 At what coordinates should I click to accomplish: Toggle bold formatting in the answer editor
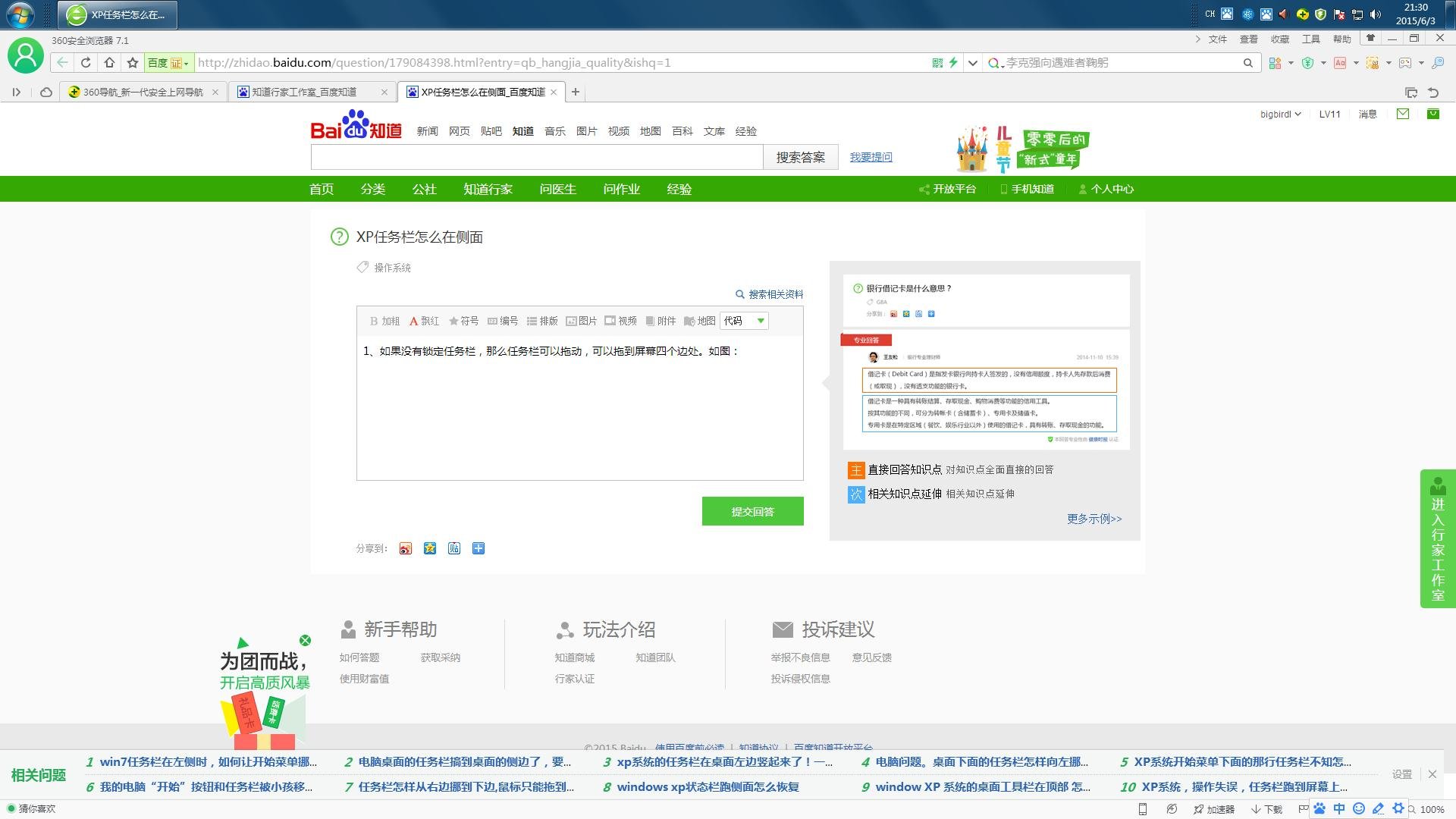pos(384,321)
